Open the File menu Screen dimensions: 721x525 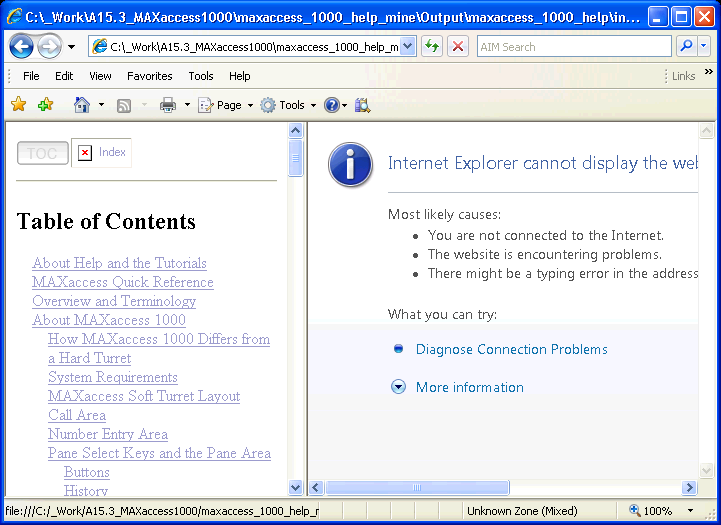[x=31, y=76]
